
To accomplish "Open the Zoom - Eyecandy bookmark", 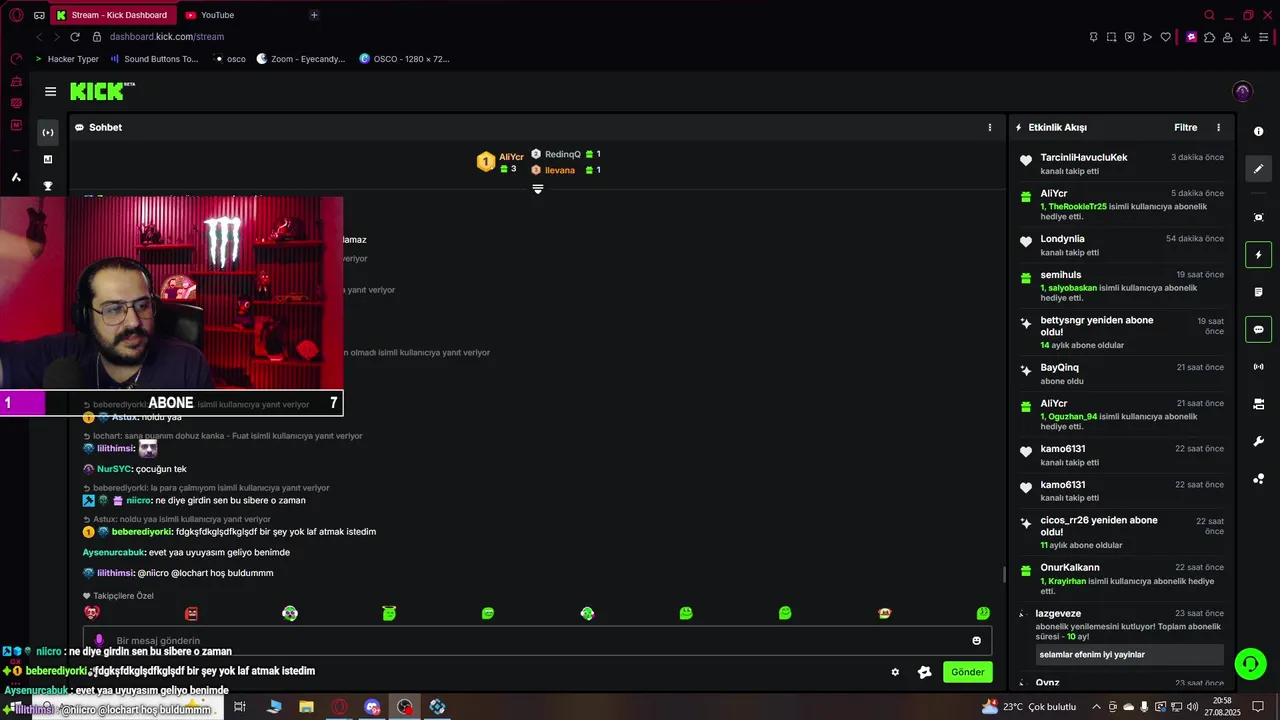I will pos(301,59).
